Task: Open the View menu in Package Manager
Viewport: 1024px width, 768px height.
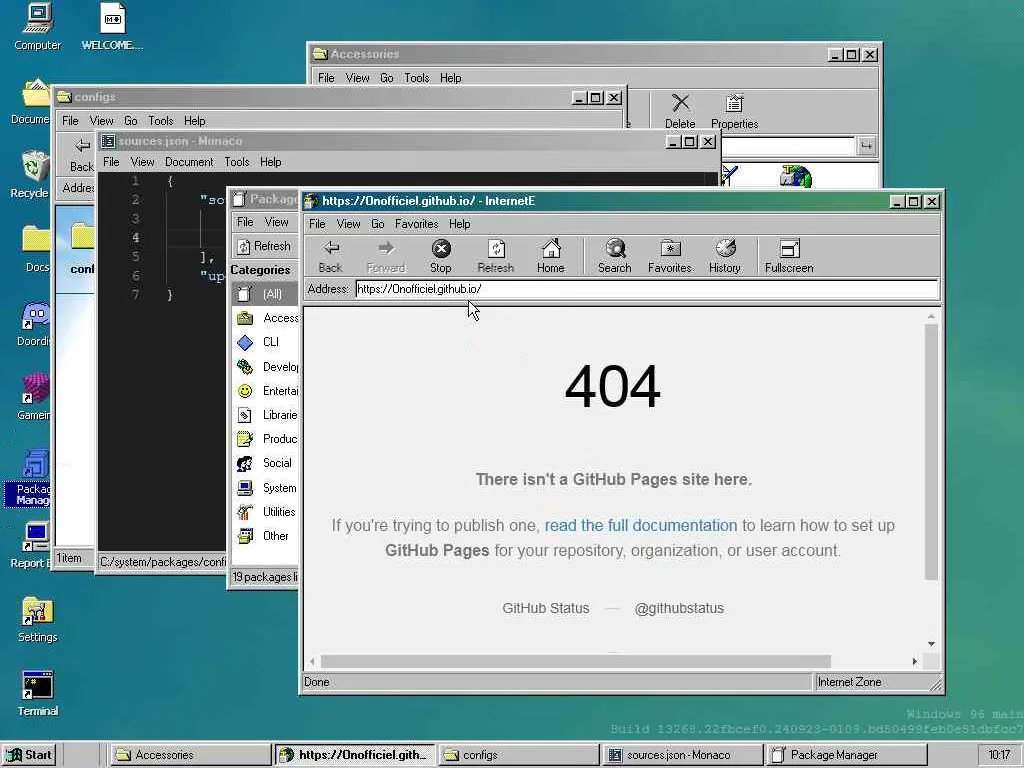Action: 276,222
